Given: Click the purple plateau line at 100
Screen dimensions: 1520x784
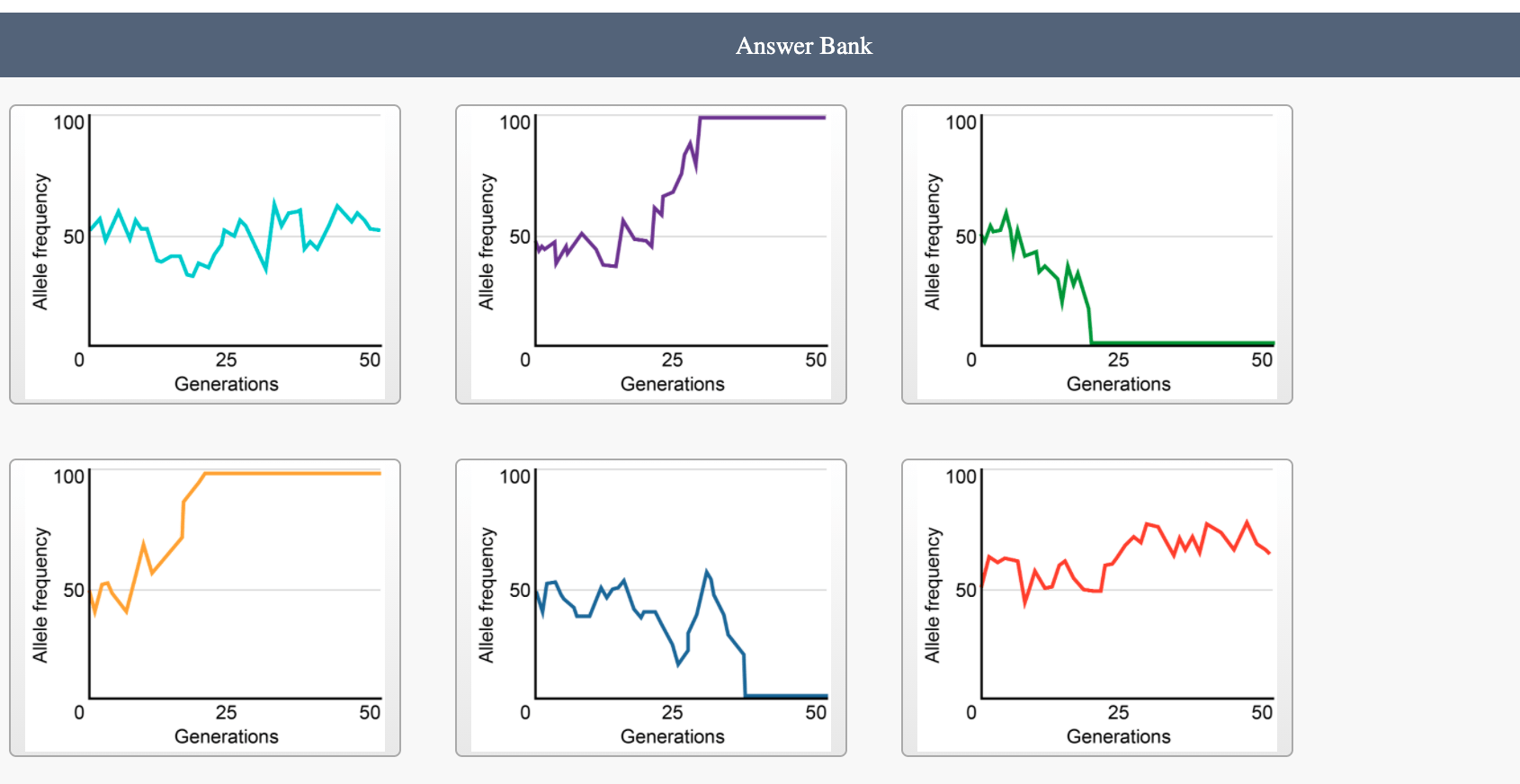Looking at the screenshot, I should coord(763,118).
